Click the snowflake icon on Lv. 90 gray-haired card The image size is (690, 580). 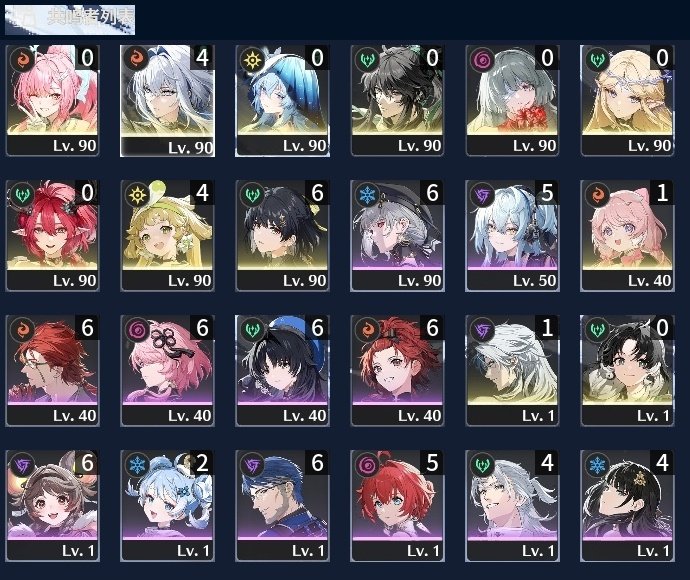(x=367, y=195)
